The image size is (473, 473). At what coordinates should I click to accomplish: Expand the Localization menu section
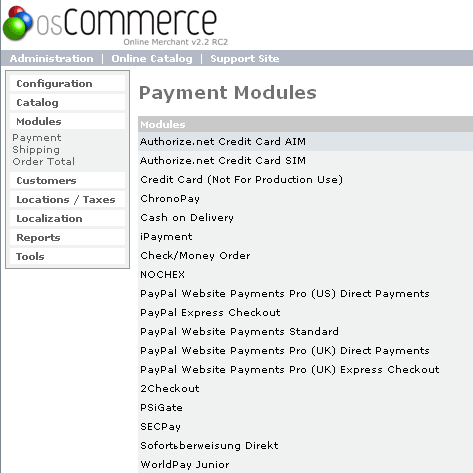pyautogui.click(x=67, y=218)
